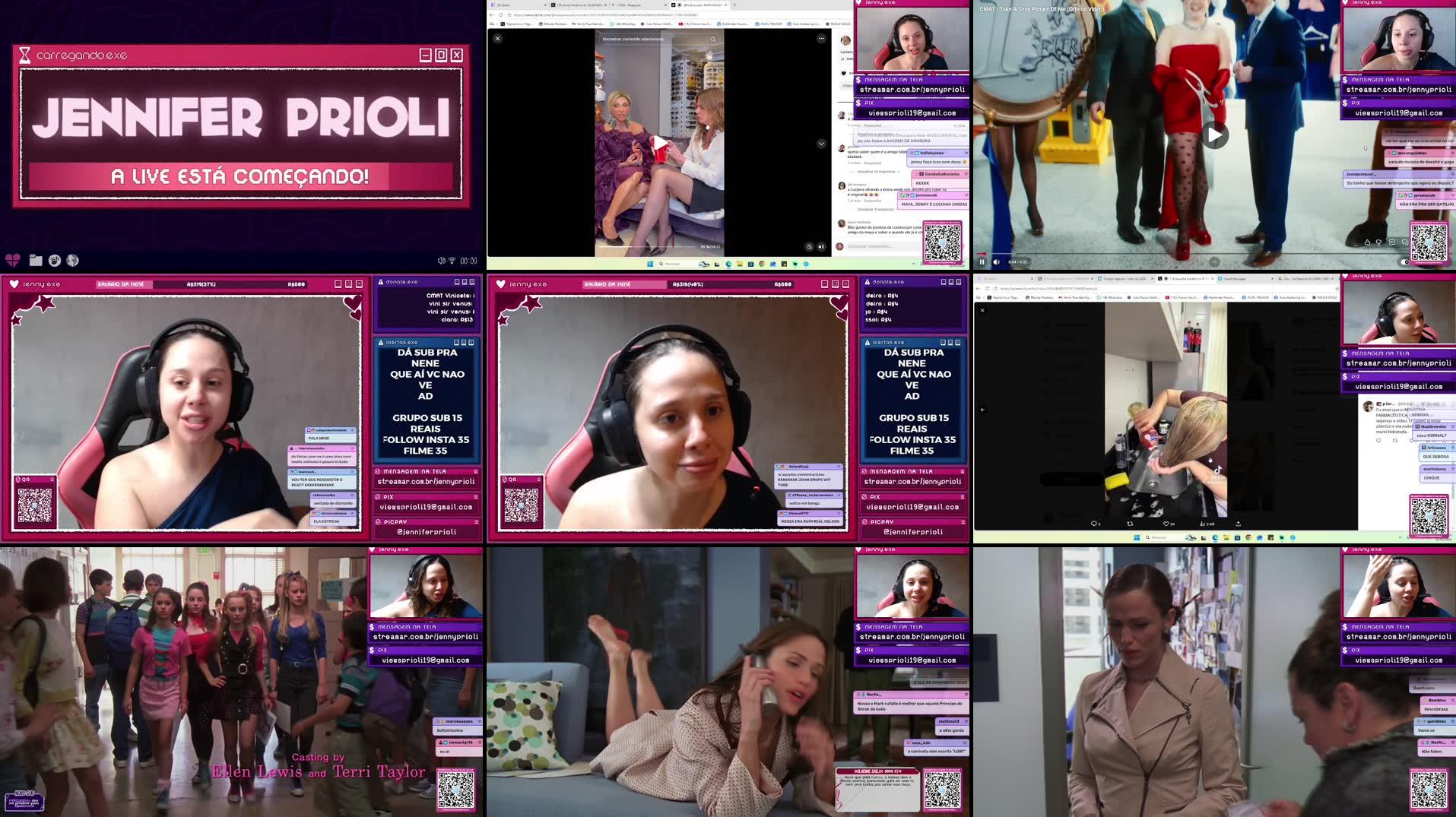This screenshot has width=1456, height=817.
Task: Retweet the 'p lor...' tweet in the side panel
Action: point(1395,440)
